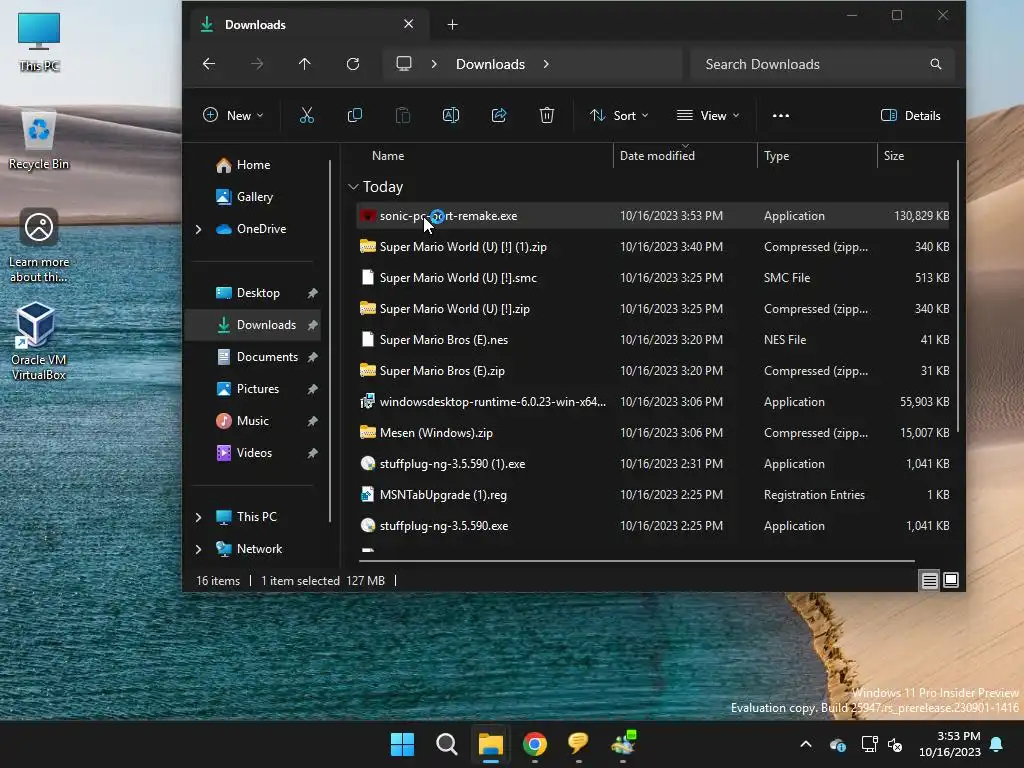
Task: Unpin Music using its pin icon
Action: (312, 421)
